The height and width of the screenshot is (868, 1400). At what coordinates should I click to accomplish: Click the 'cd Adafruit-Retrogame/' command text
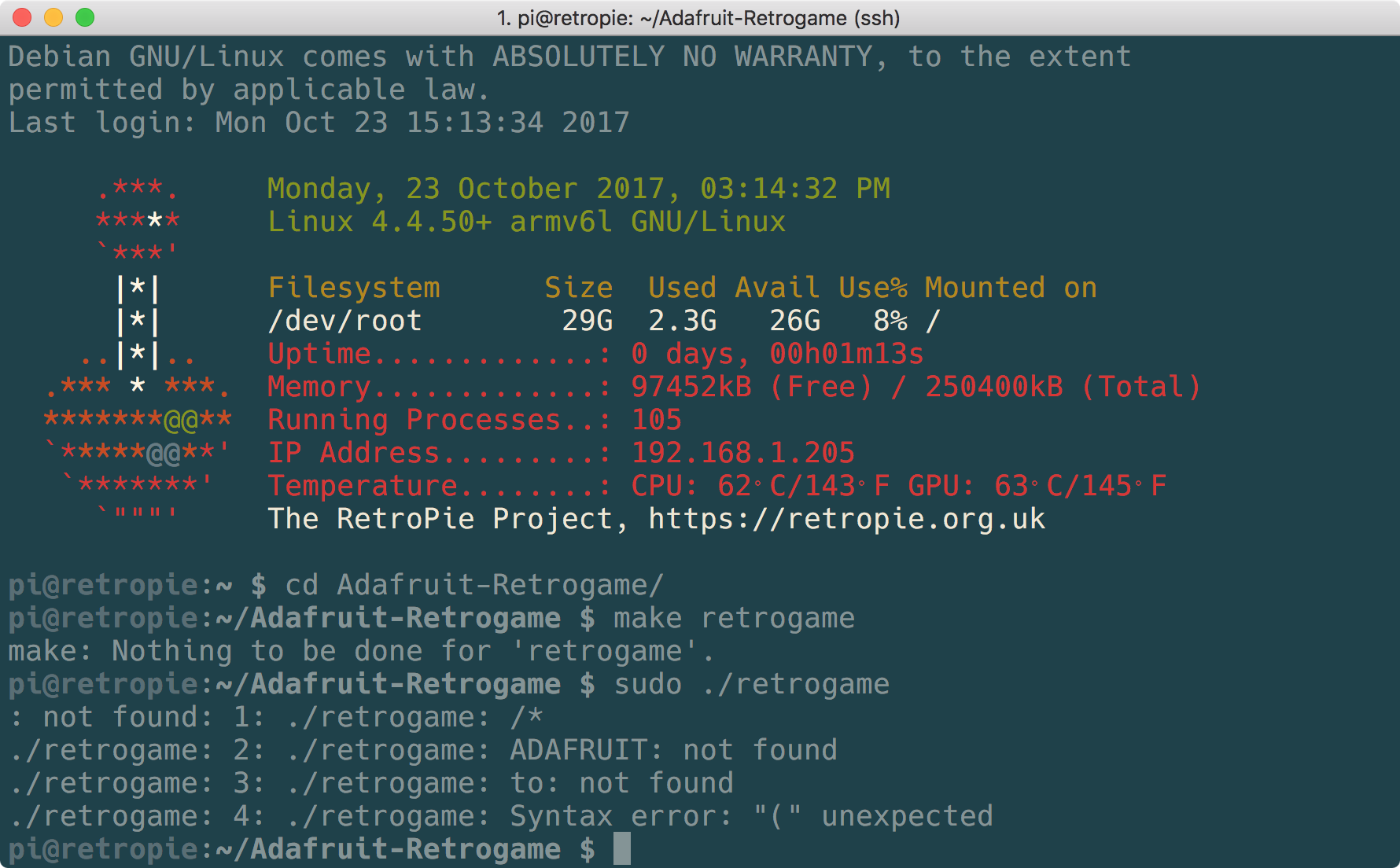coord(474,585)
